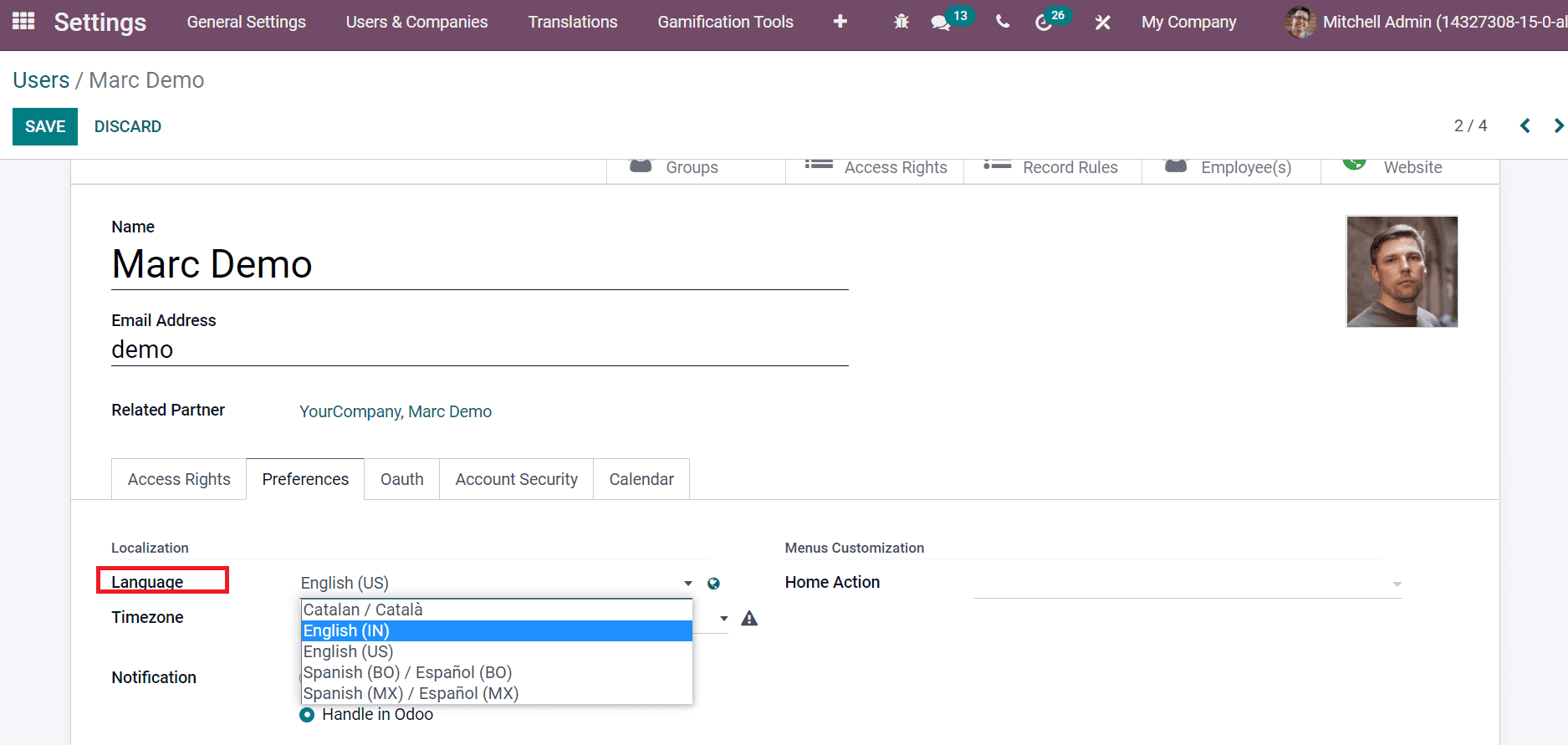Switch to Calendar tab

pos(641,479)
